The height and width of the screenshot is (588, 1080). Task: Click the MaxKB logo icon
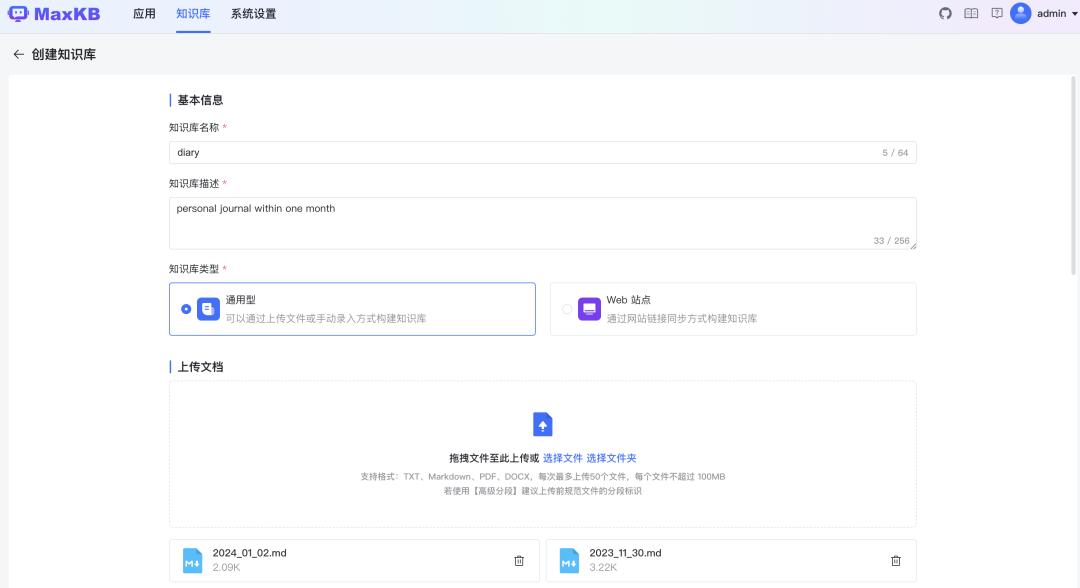(x=22, y=13)
